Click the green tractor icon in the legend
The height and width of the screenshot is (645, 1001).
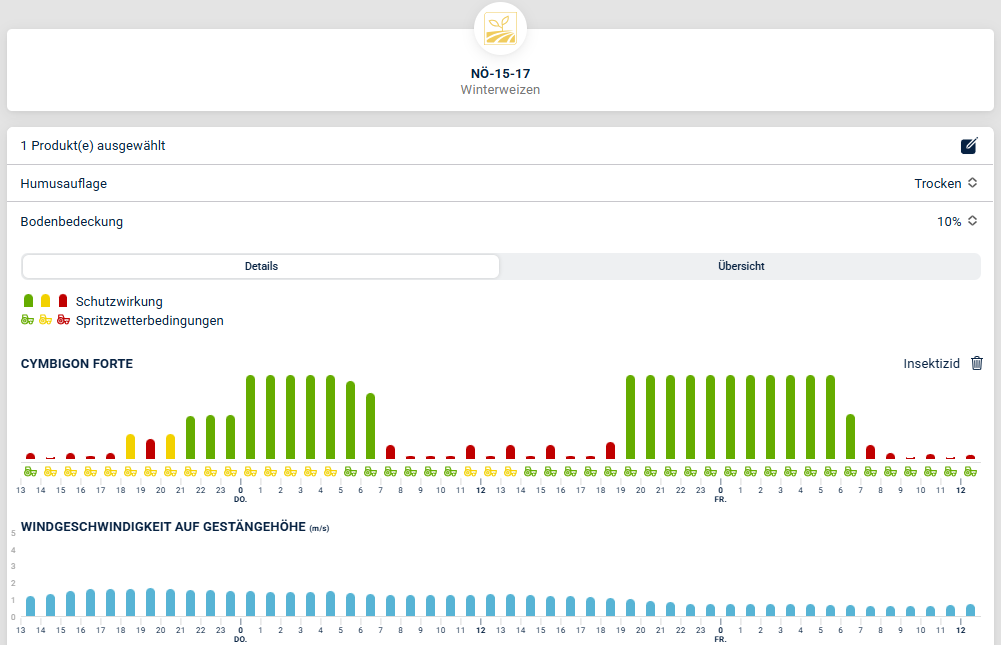(x=28, y=320)
